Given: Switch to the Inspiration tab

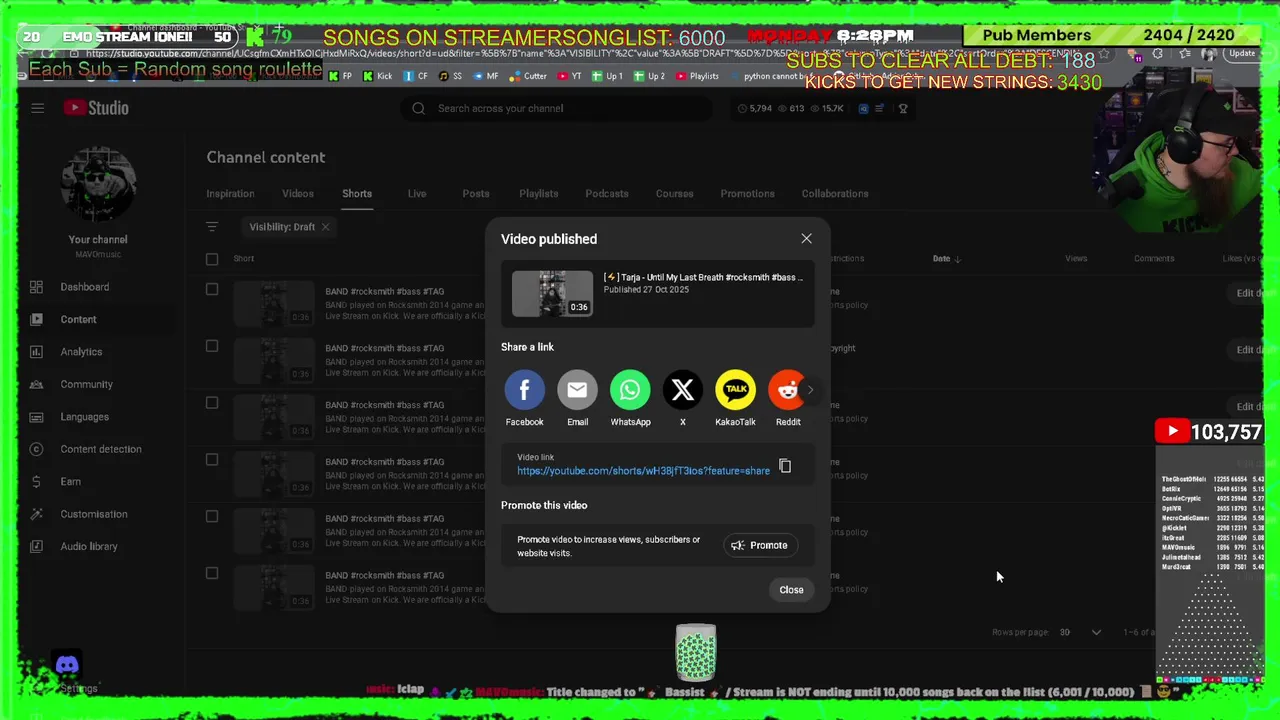Looking at the screenshot, I should (230, 194).
